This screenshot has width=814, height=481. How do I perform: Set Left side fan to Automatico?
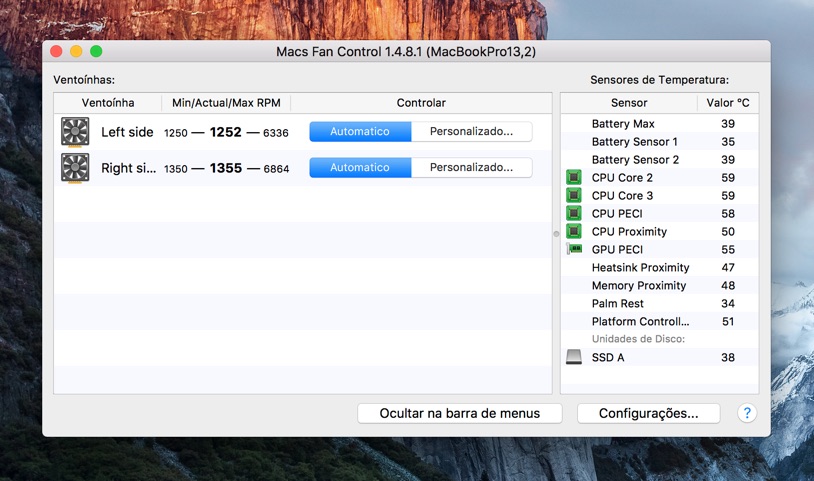click(360, 132)
